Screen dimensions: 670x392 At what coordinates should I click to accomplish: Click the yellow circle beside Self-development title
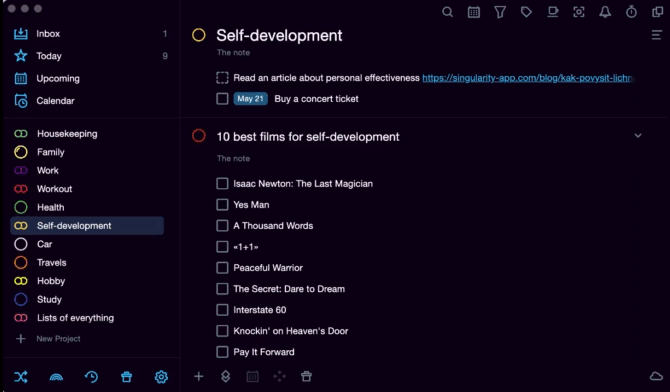[199, 35]
